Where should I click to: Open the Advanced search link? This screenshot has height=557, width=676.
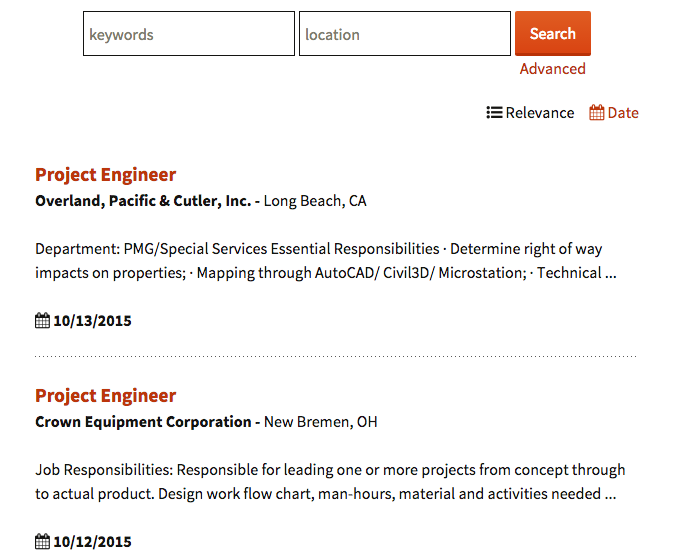click(x=553, y=69)
